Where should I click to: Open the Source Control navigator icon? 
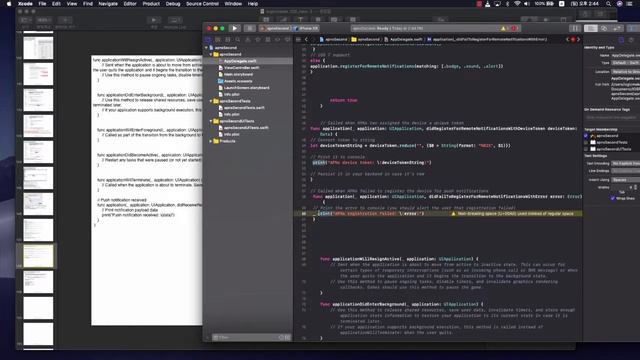[218, 40]
